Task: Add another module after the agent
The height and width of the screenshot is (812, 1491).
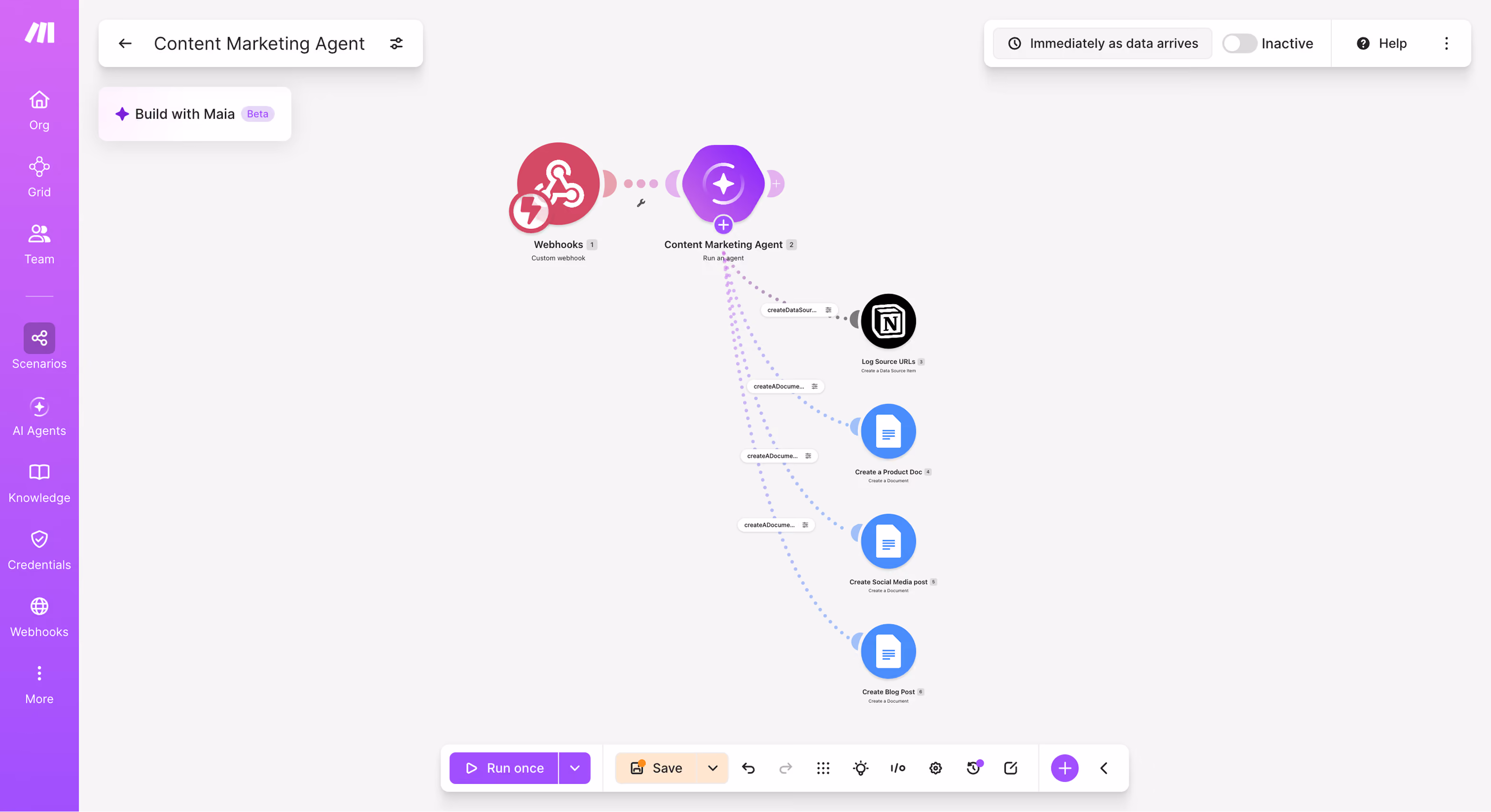Action: coord(776,184)
